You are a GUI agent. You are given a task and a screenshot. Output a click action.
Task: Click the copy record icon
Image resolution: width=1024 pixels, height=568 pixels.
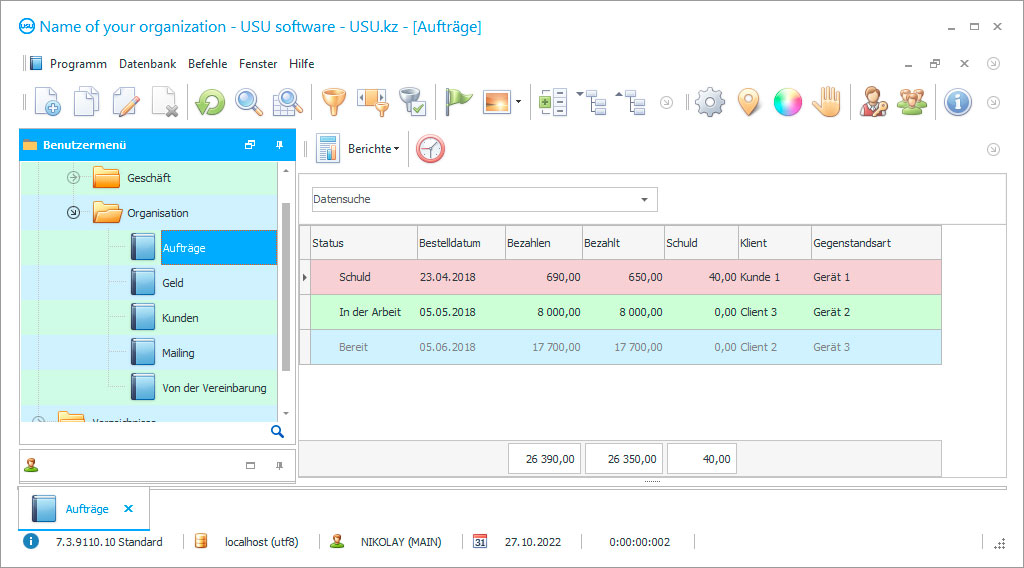[86, 102]
